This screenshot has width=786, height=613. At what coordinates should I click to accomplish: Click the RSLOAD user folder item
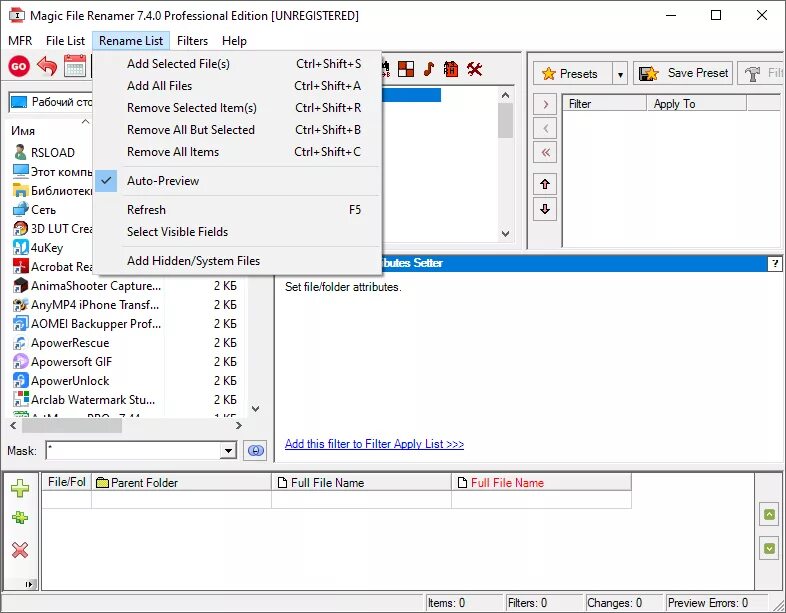point(44,152)
